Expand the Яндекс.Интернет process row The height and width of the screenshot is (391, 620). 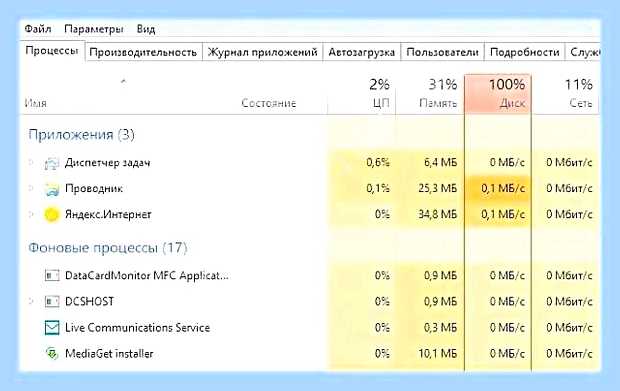(x=31, y=214)
